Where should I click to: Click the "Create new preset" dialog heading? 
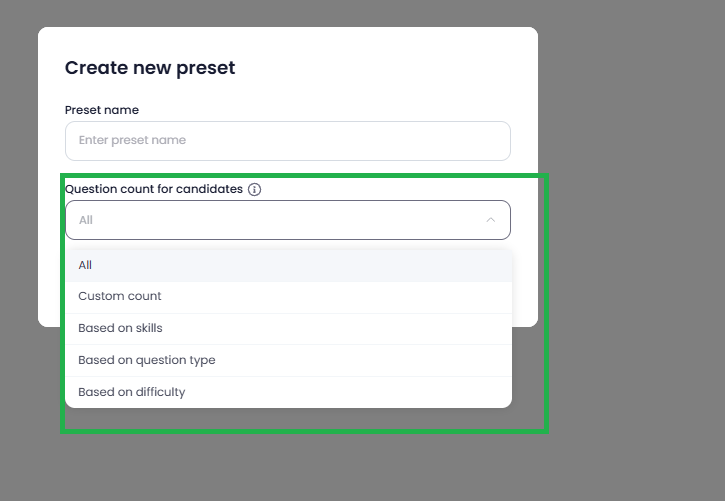[x=150, y=68]
